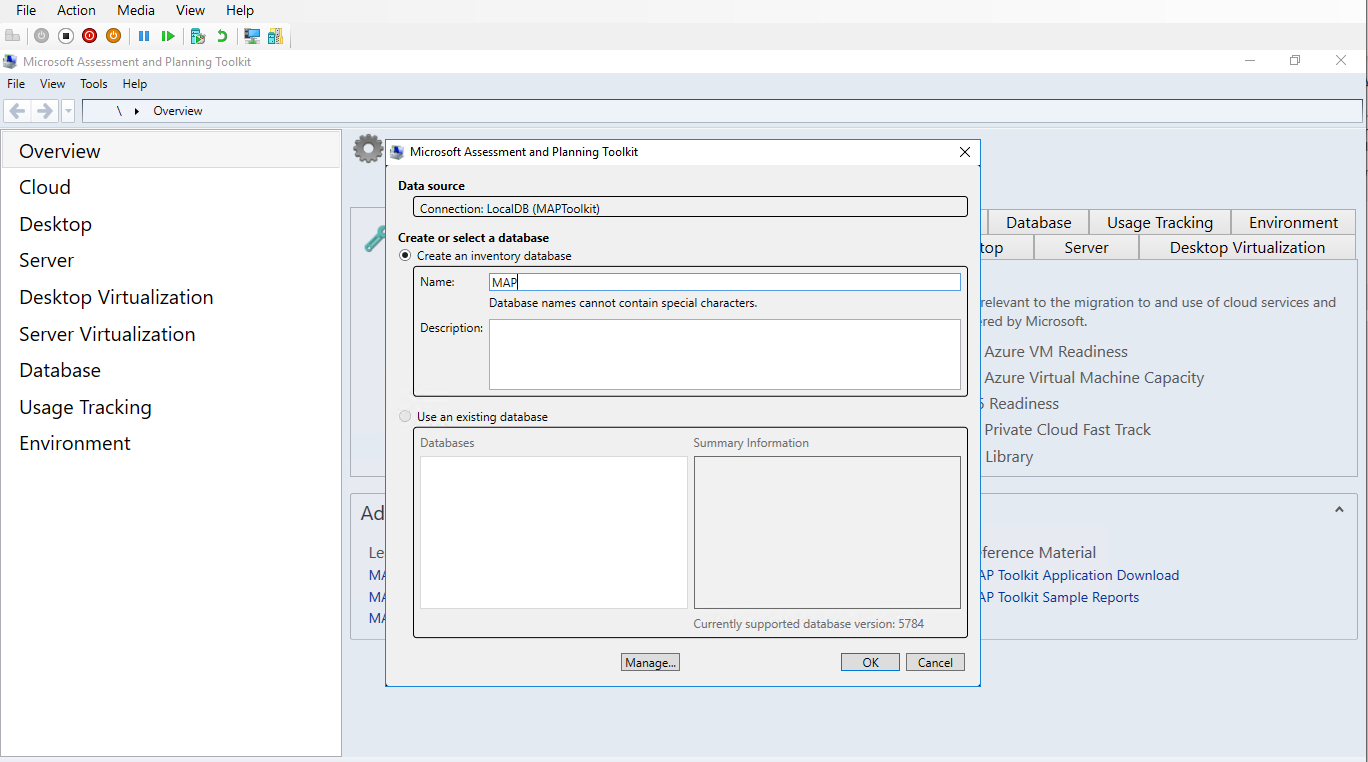Screen dimensions: 1368x762
Task: Click the yellow zipper icon in VM toolbar
Action: (275, 36)
